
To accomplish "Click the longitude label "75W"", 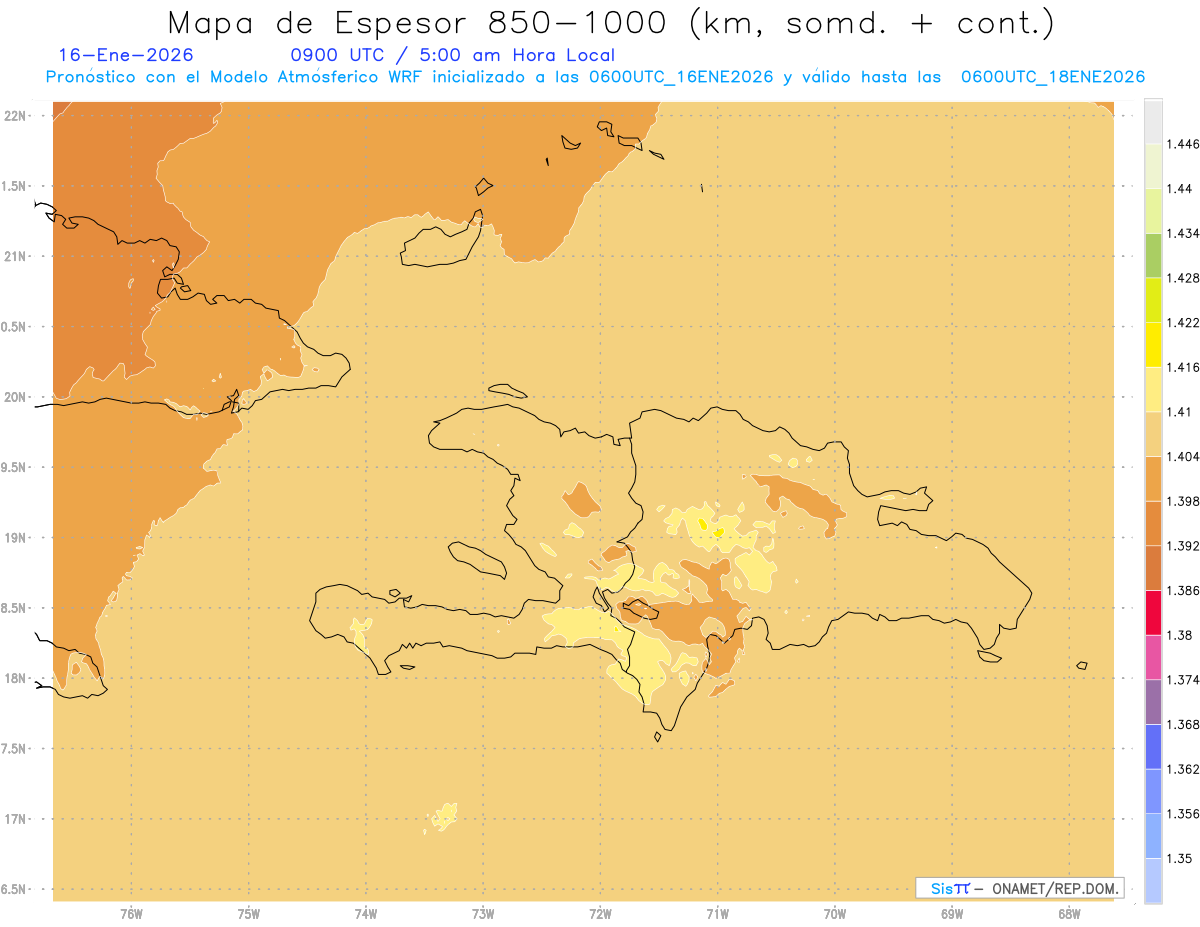I will [248, 913].
